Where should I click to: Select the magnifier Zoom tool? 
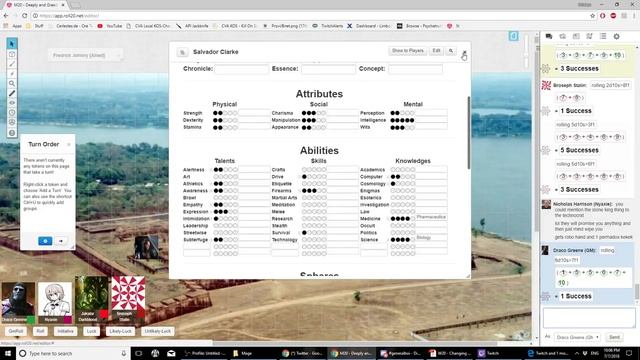tap(12, 83)
